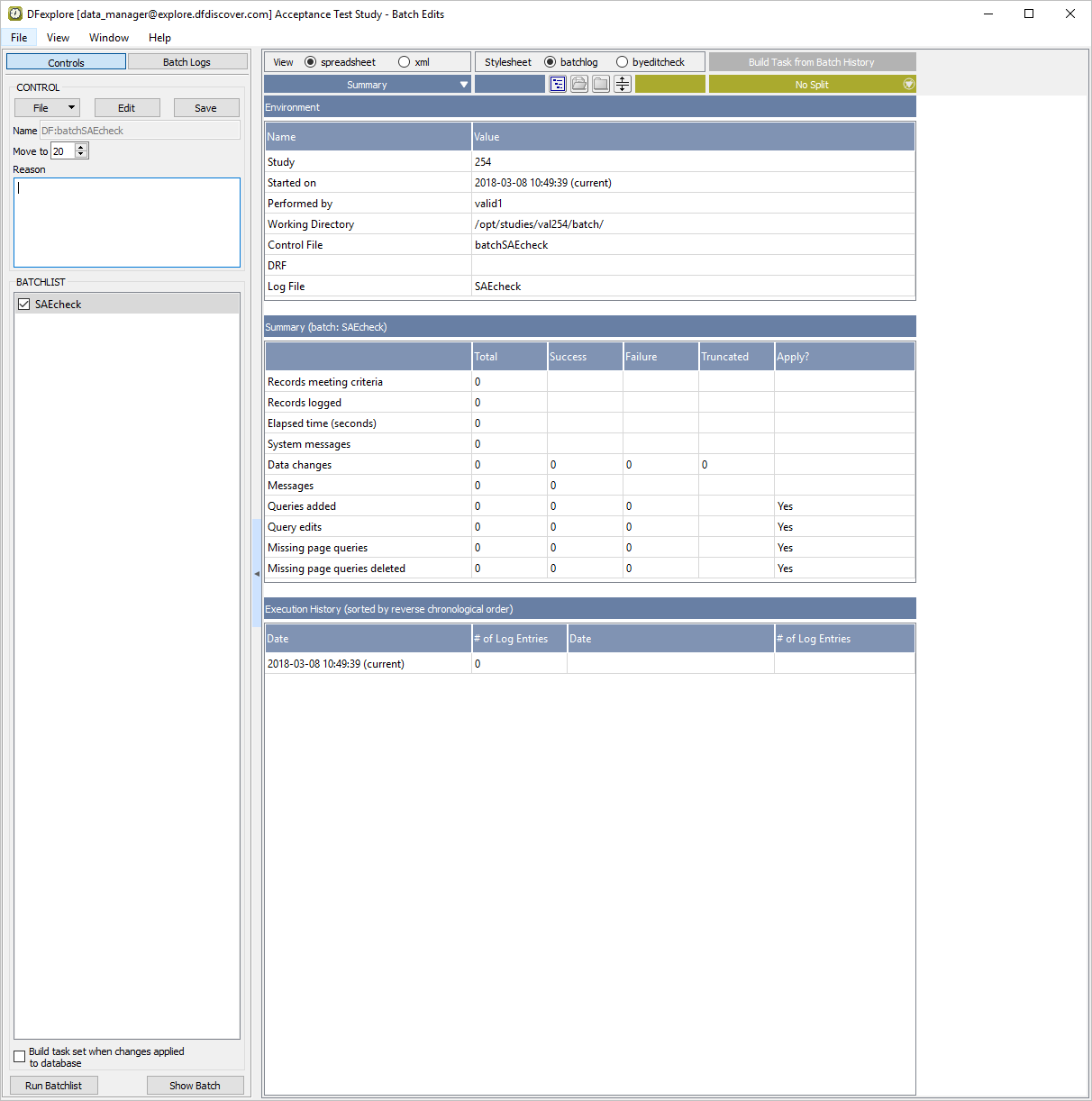This screenshot has height=1101, width=1092.
Task: Select the byeditcheck stylesheet option
Action: (x=622, y=62)
